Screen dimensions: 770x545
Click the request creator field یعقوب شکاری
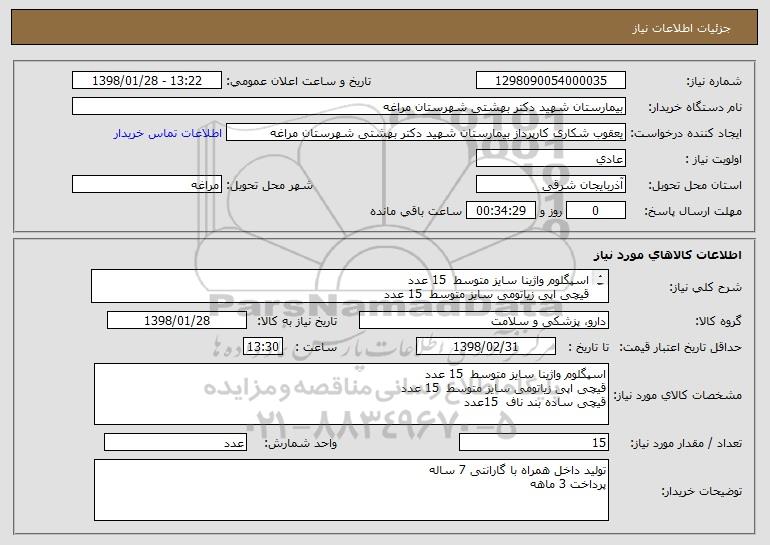[x=426, y=133]
